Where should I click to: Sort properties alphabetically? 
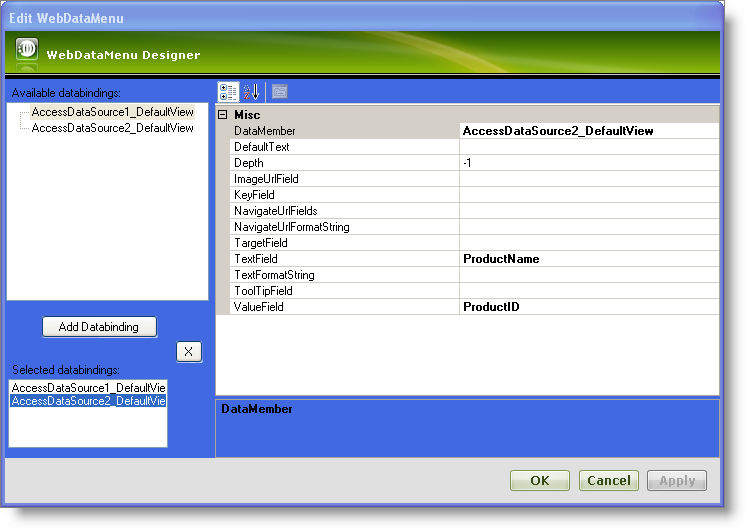[251, 92]
